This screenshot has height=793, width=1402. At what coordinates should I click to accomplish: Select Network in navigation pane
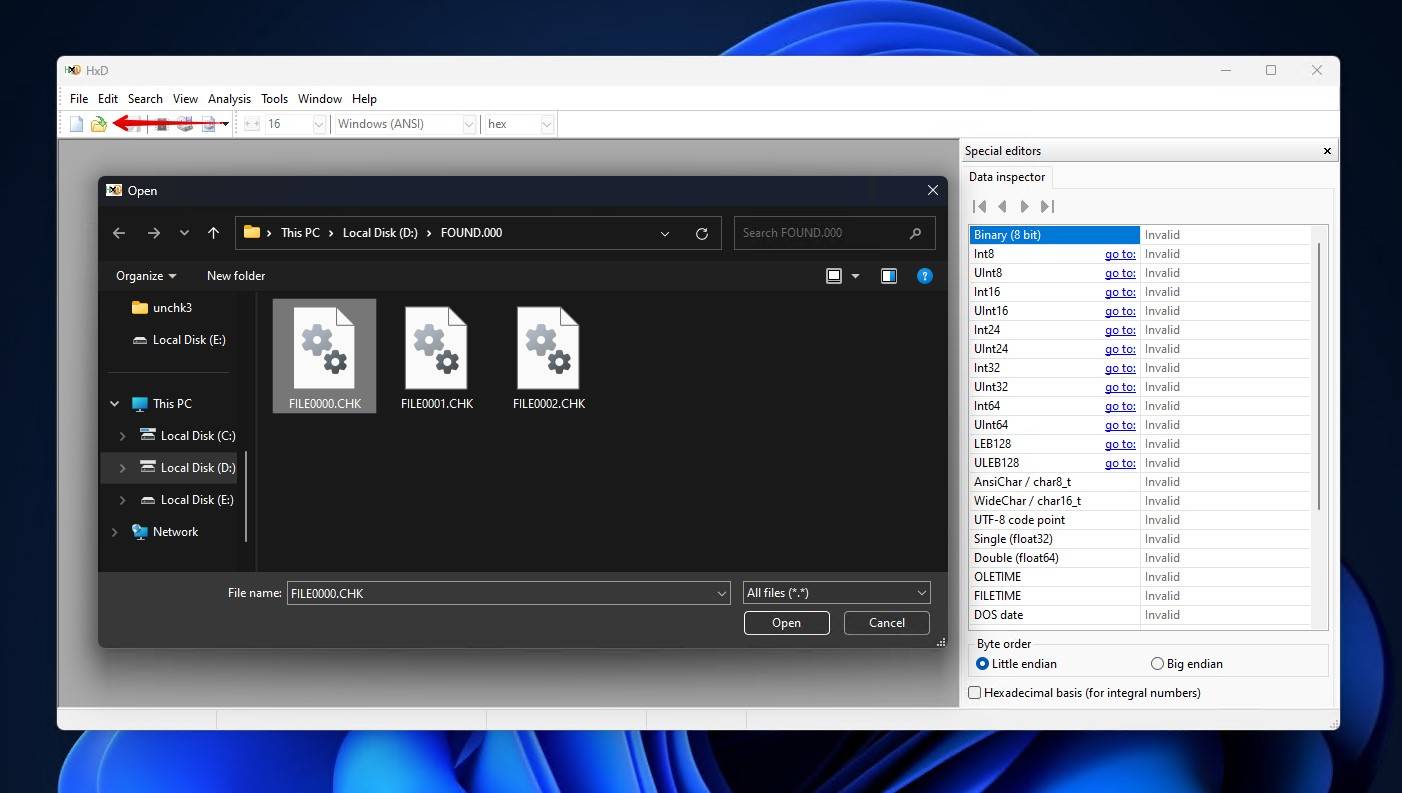165,532
